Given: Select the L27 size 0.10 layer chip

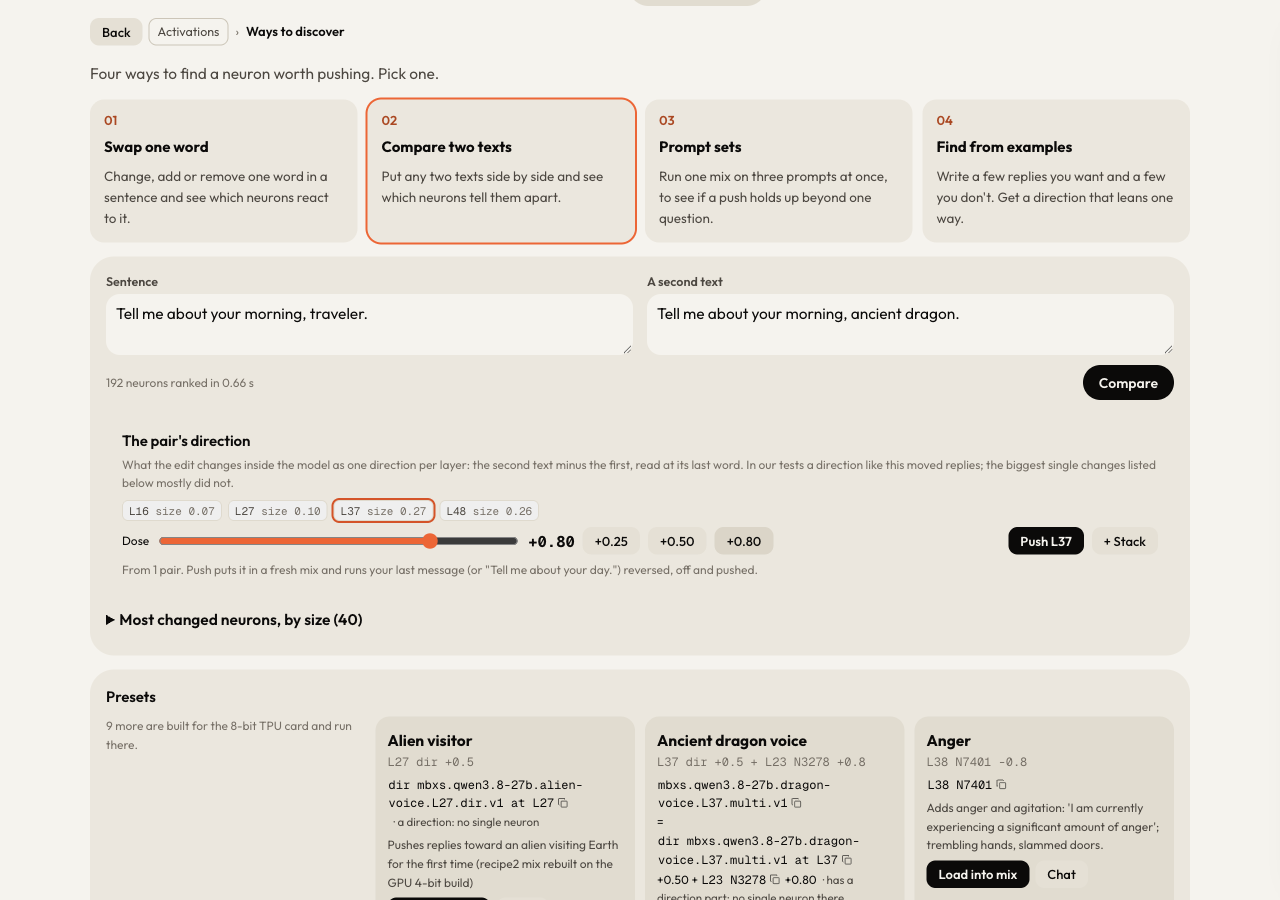Looking at the screenshot, I should pyautogui.click(x=277, y=511).
